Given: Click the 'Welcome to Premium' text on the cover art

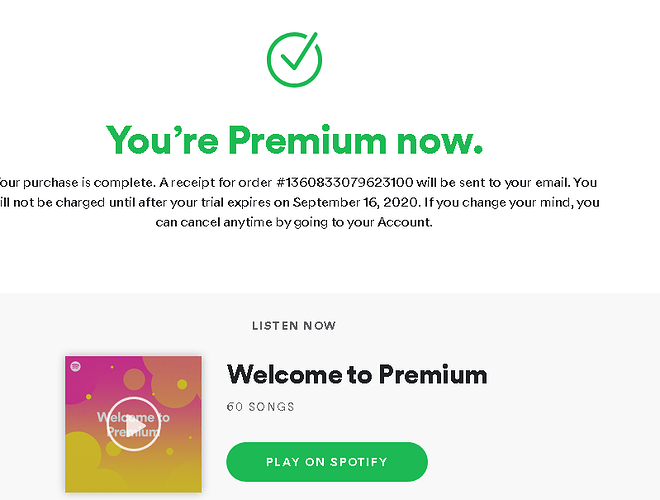Looking at the screenshot, I should point(133,424).
